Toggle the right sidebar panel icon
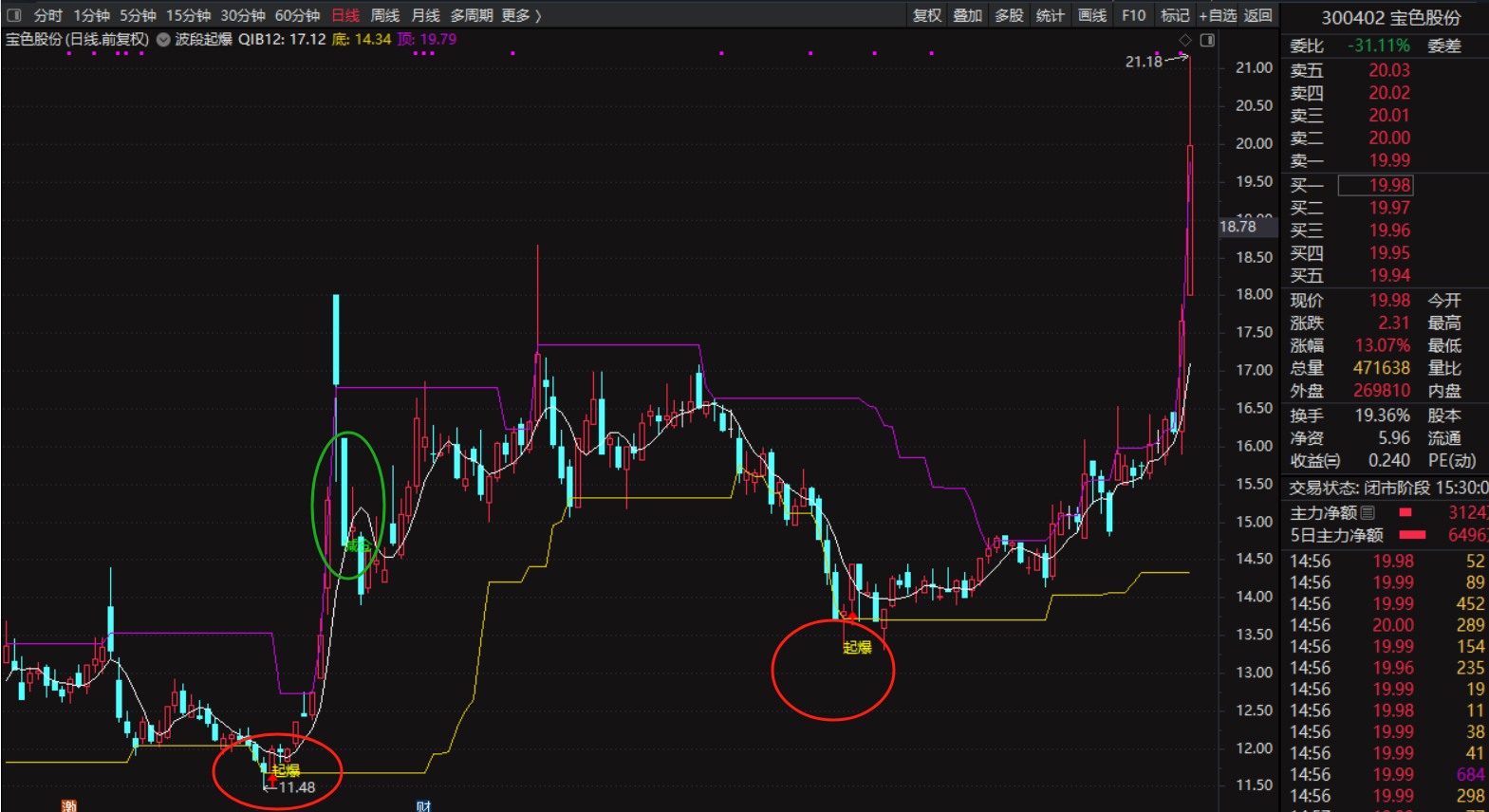Image resolution: width=1489 pixels, height=812 pixels. (x=1207, y=40)
